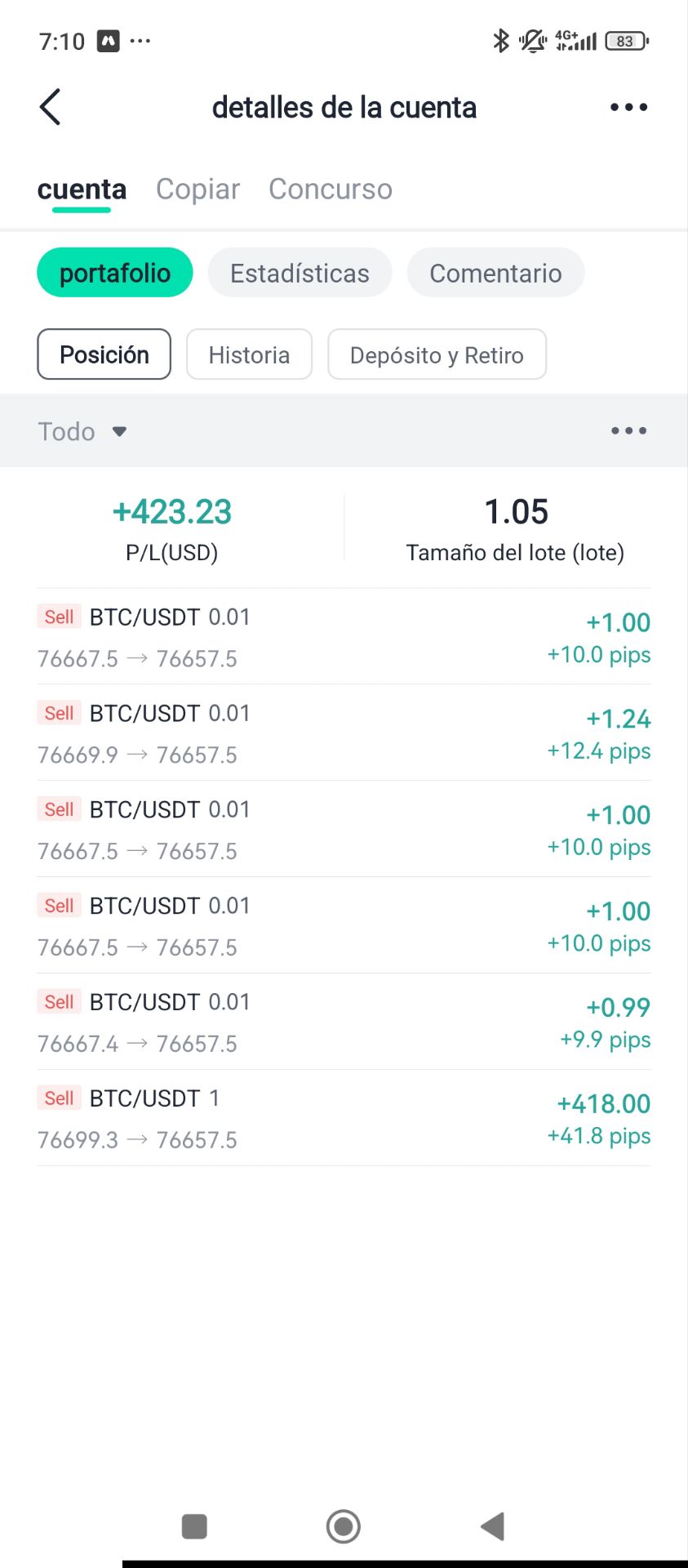This screenshot has height=1568, width=688.
Task: Tap the back arrow icon
Action: coord(51,107)
